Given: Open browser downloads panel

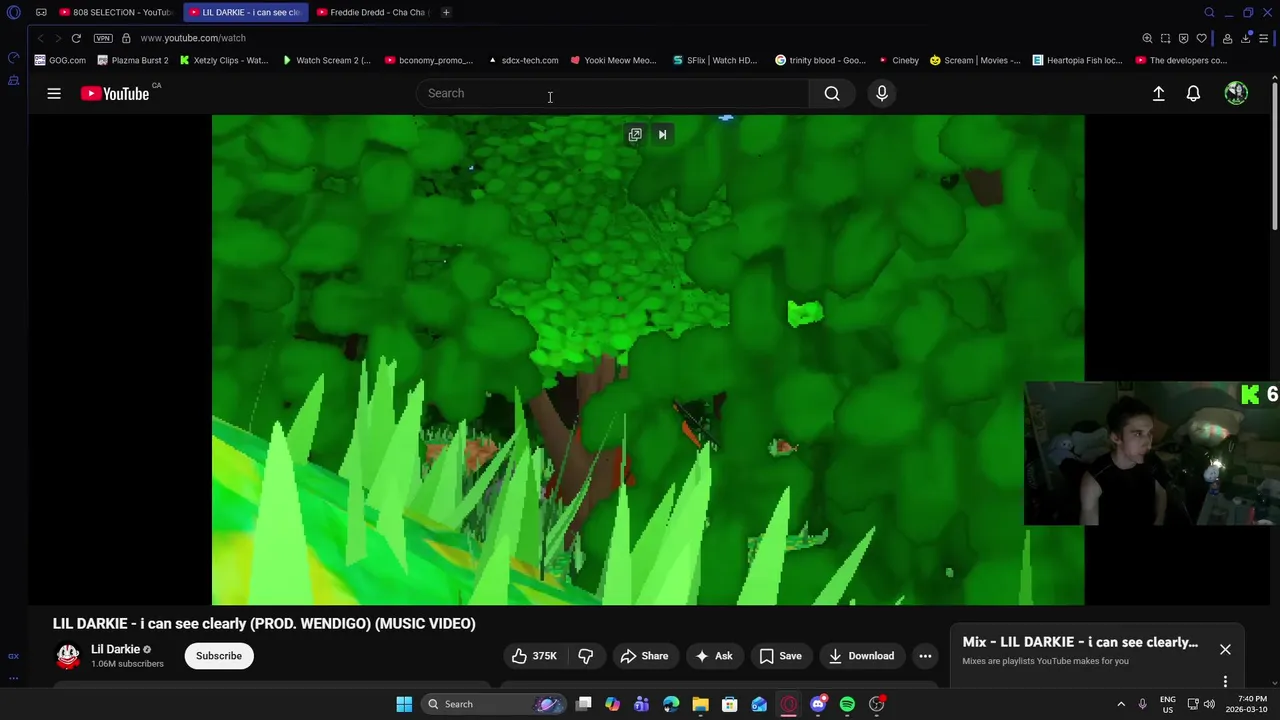Looking at the screenshot, I should coord(1245,38).
